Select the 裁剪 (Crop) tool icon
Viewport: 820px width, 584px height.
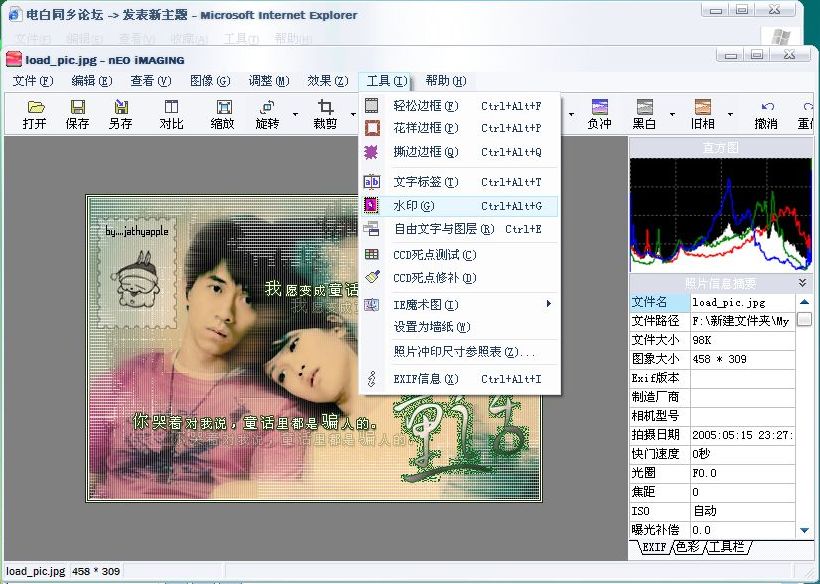point(325,113)
